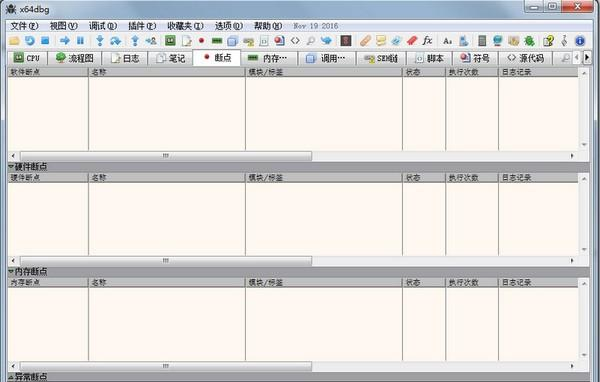600x382 pixels.
Task: Click the Step Over toolbar icon
Action: click(115, 41)
